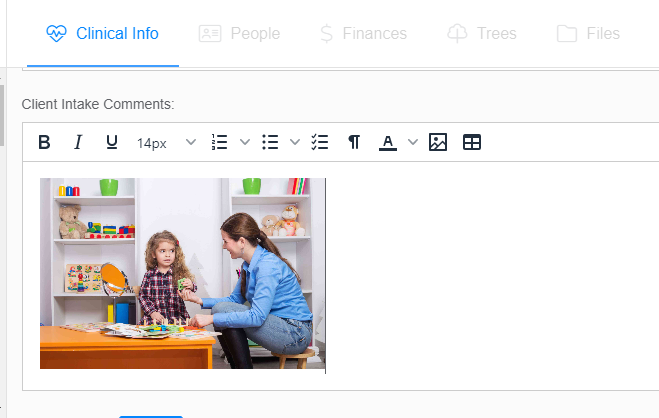
Task: Expand the text color picker arrow
Action: 413,142
